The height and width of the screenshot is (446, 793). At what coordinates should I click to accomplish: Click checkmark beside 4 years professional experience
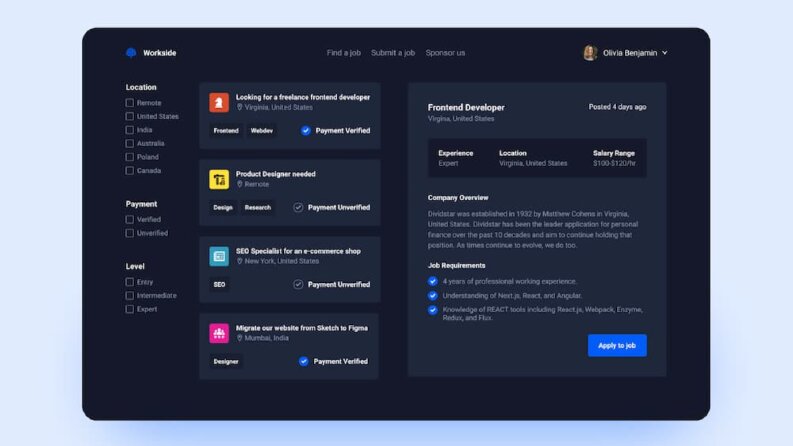432,281
